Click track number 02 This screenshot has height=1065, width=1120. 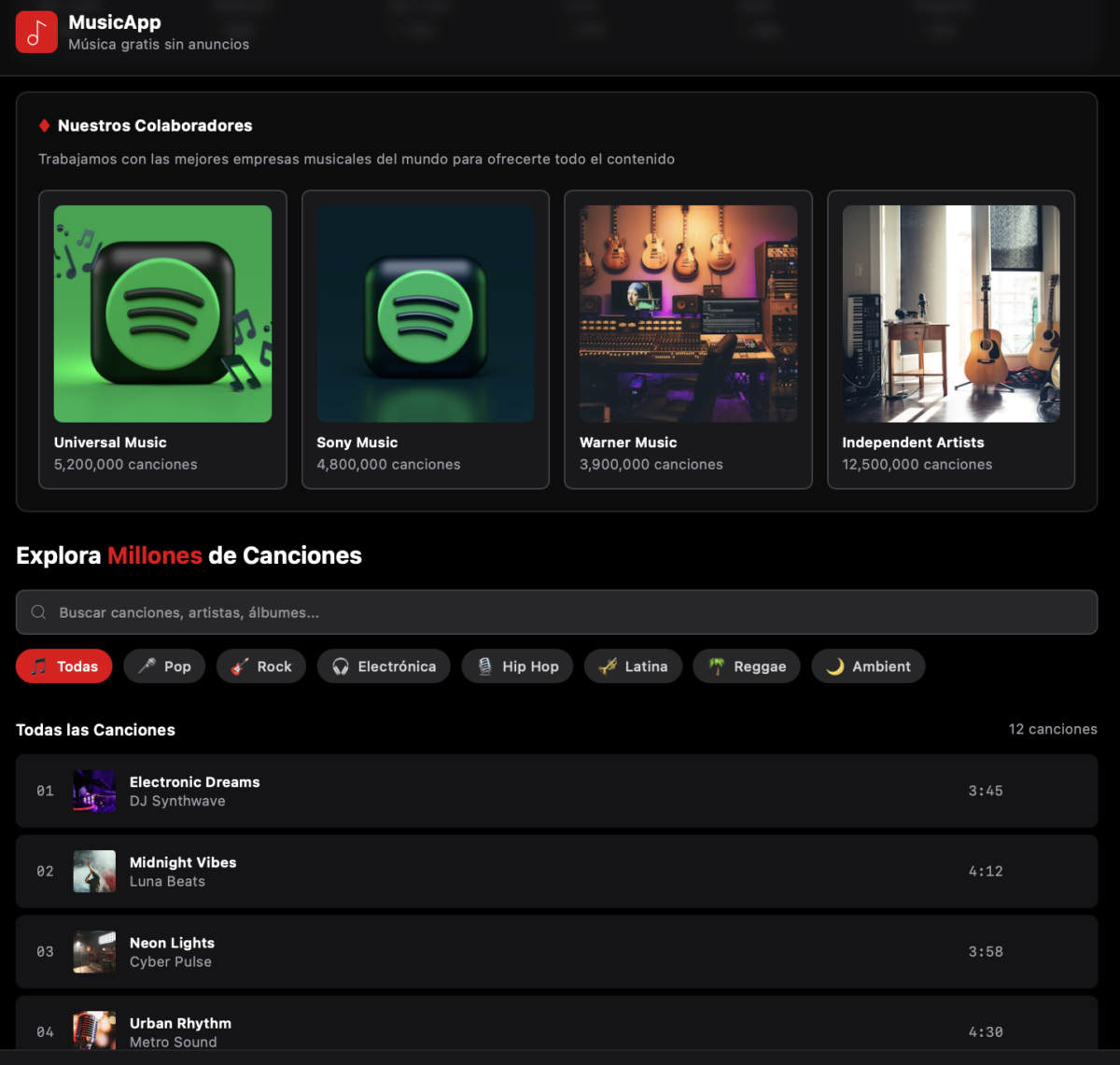(45, 871)
